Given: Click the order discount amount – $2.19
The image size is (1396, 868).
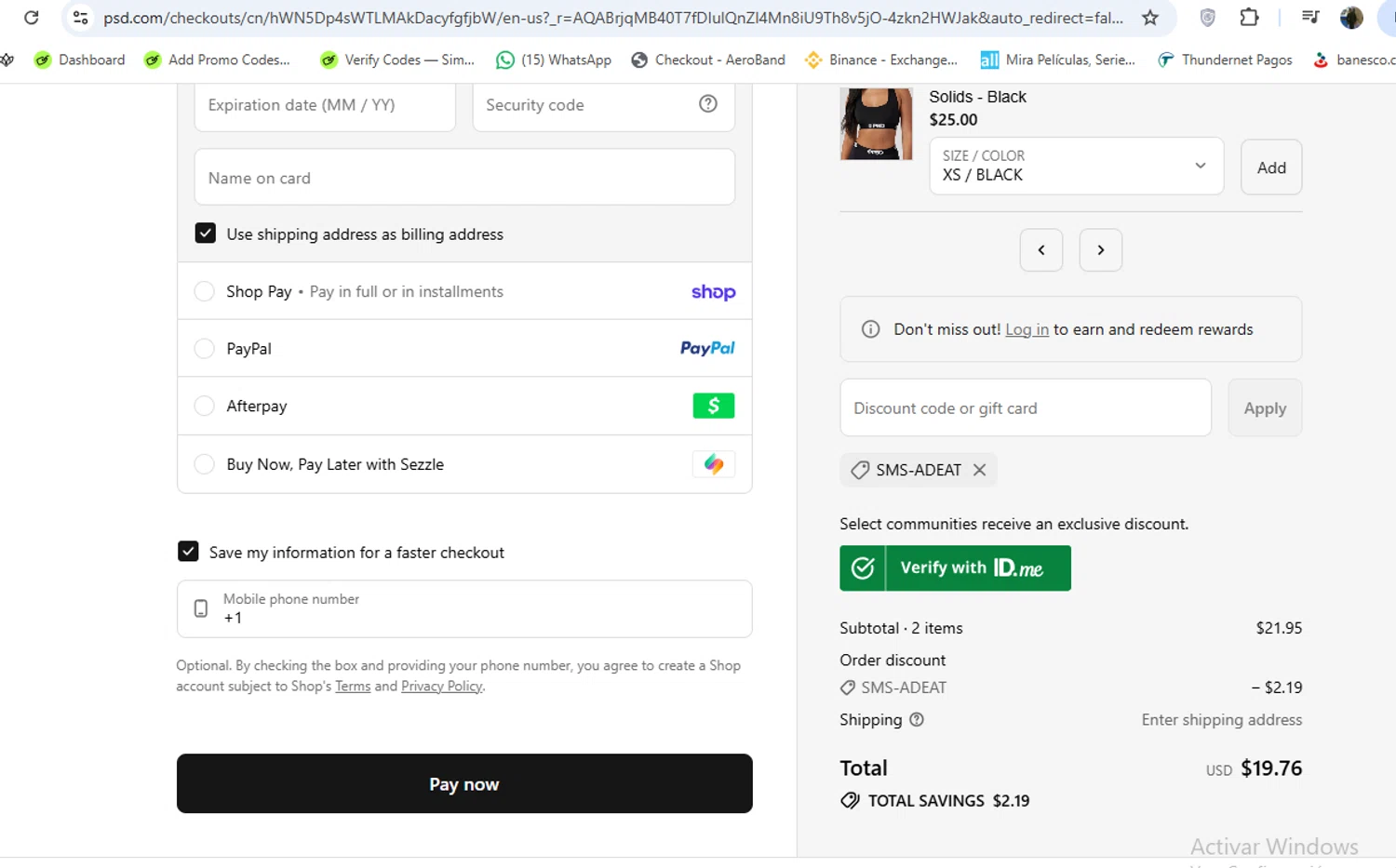Looking at the screenshot, I should [1277, 688].
